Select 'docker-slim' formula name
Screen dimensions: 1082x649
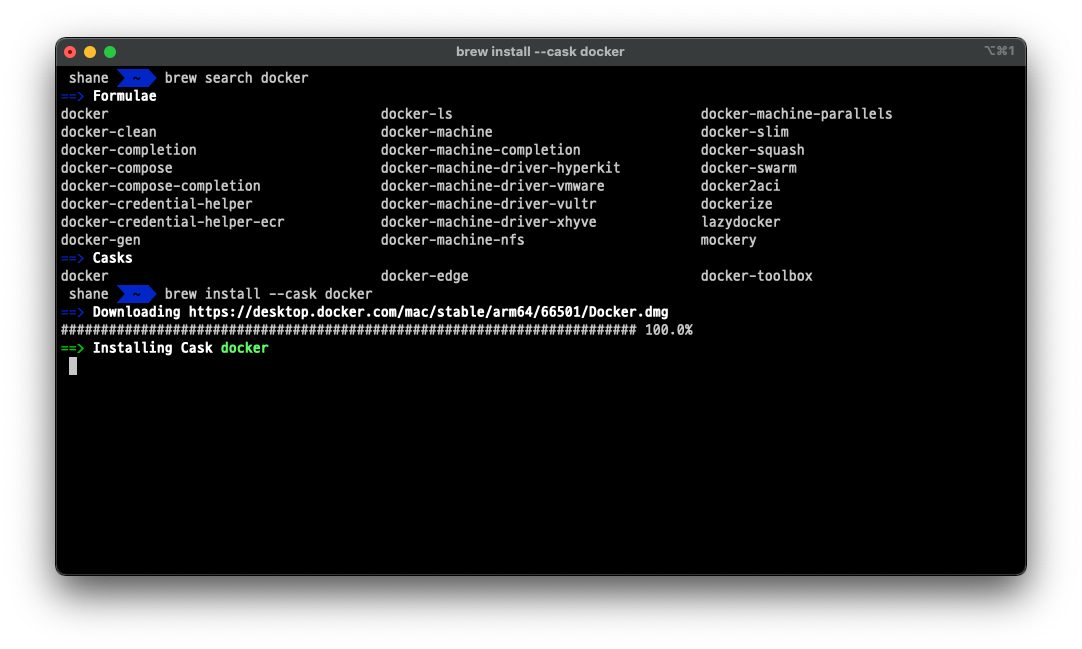[745, 132]
